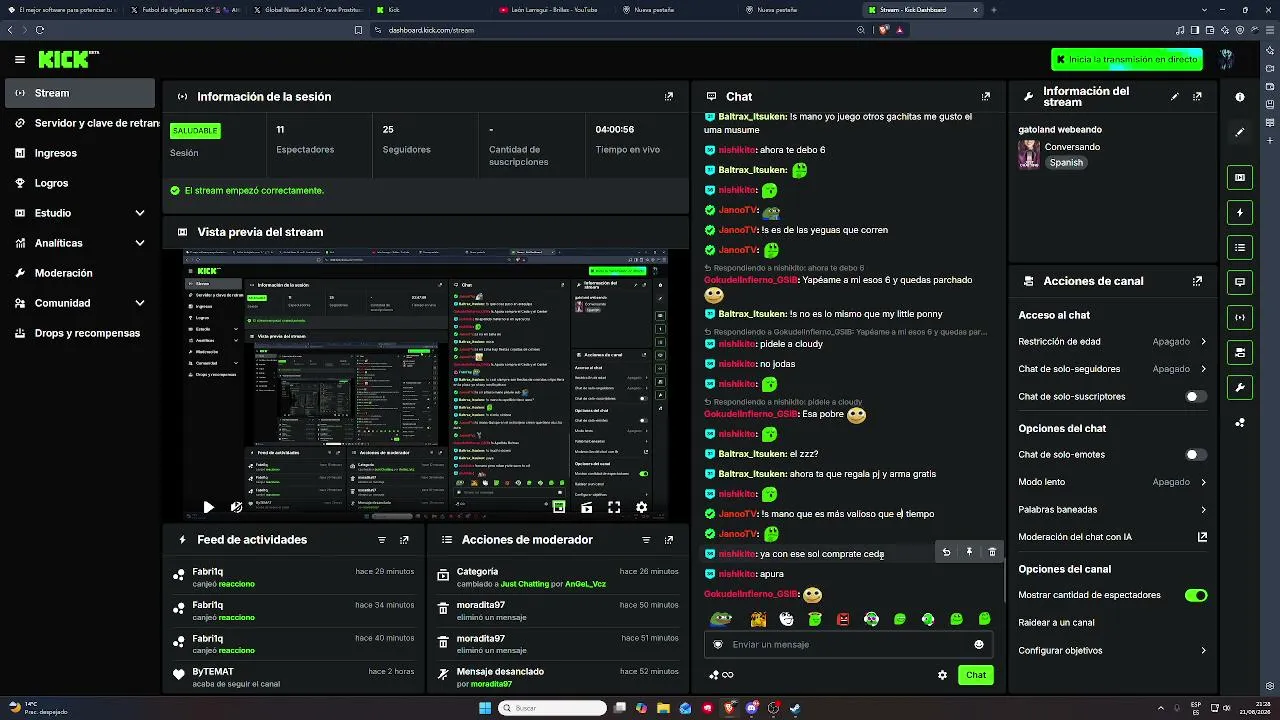Click the list moderator actions icon in right rail
This screenshot has width=1280, height=720.
pyautogui.click(x=1240, y=248)
